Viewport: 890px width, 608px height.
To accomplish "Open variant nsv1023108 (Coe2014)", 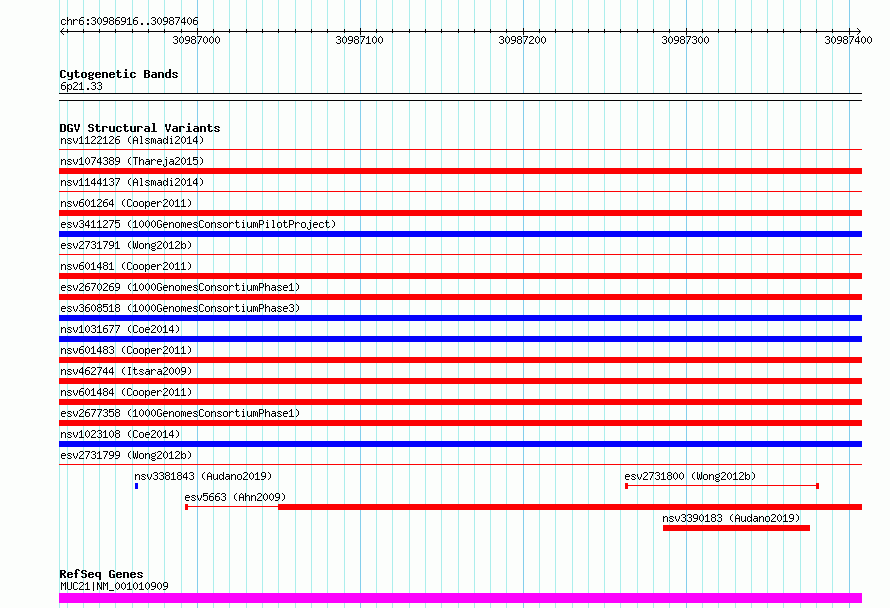I will pyautogui.click(x=120, y=434).
